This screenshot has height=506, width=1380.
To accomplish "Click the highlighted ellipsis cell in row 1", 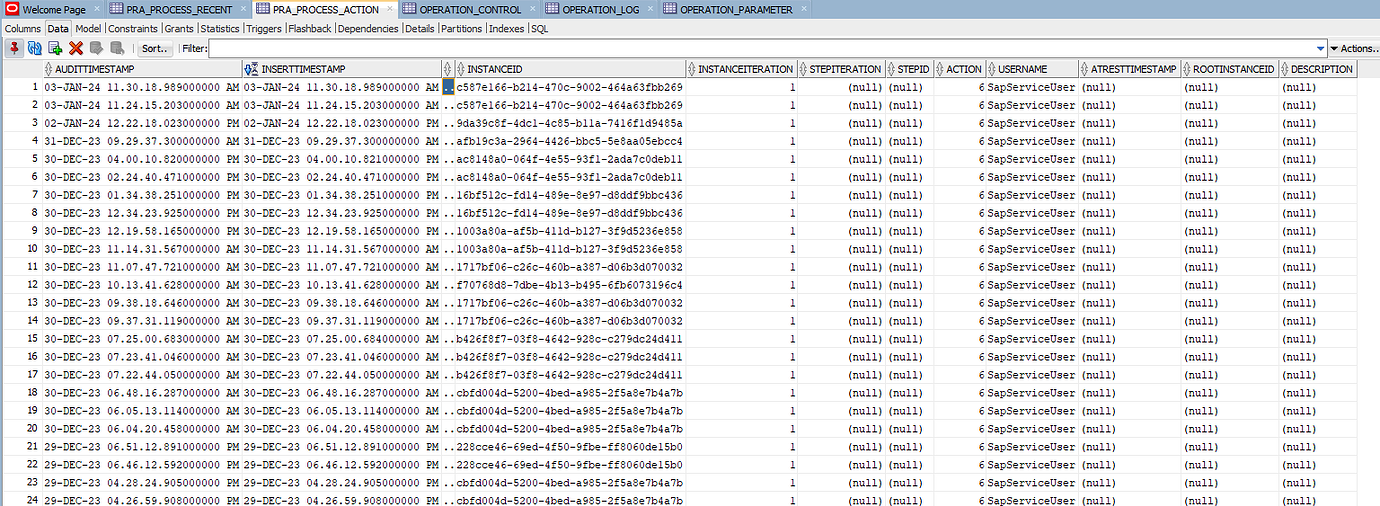I will pos(448,87).
